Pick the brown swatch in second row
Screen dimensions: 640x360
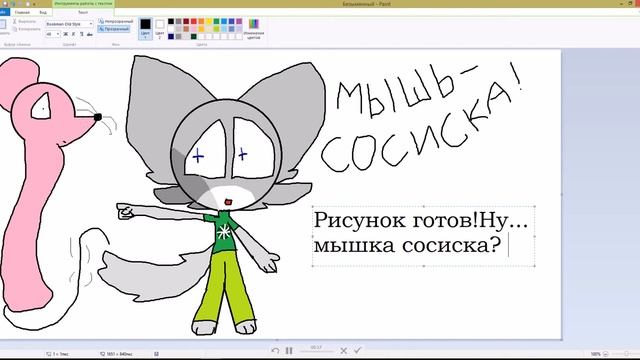(x=186, y=29)
